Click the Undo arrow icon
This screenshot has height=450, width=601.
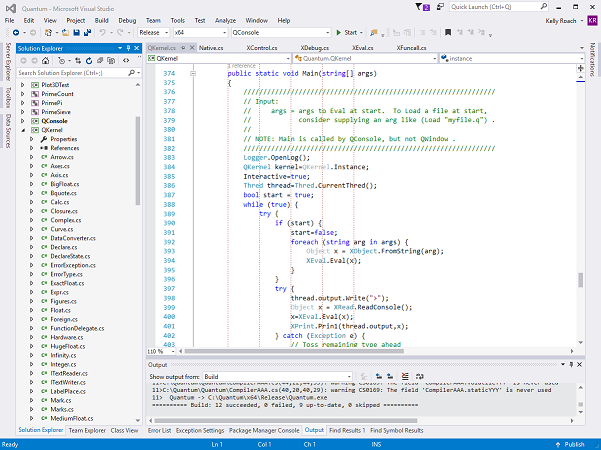(x=102, y=33)
